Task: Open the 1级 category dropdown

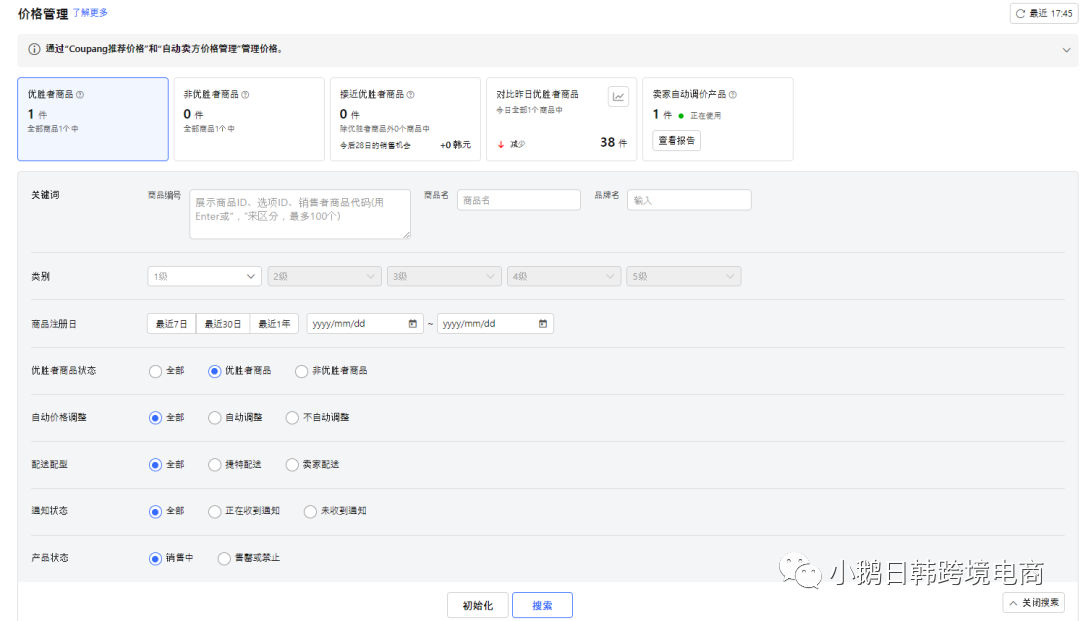Action: (x=204, y=275)
